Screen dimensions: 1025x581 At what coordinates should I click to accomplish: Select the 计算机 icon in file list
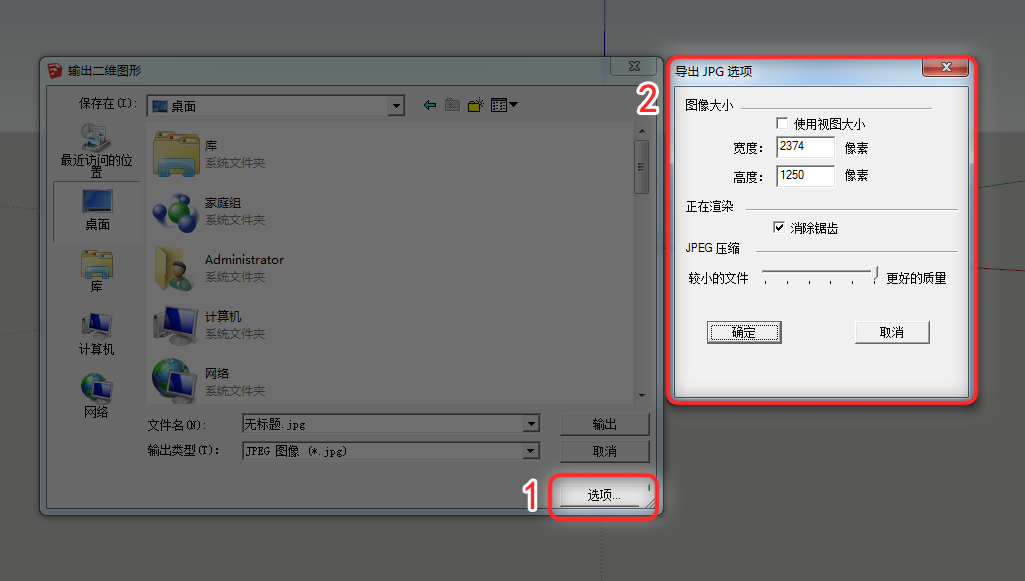point(175,325)
